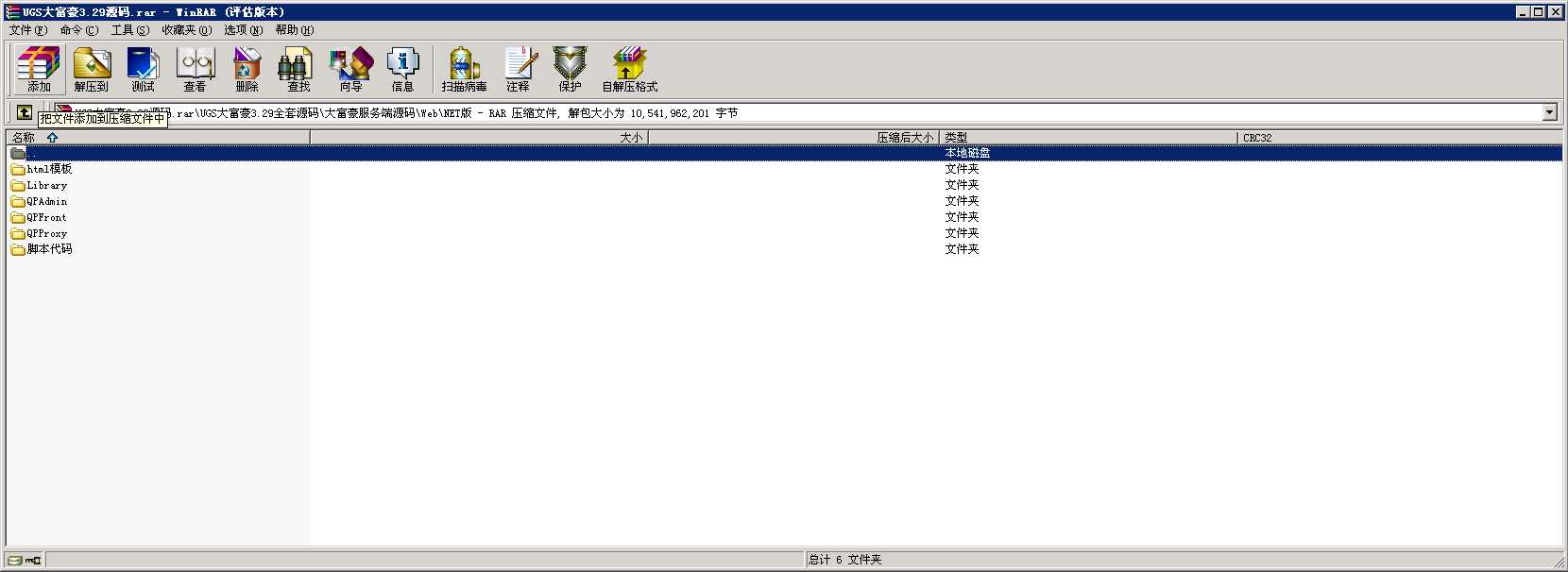This screenshot has height=572, width=1568.
Task: Click the WinRAR title bar icon
Action: [13, 12]
